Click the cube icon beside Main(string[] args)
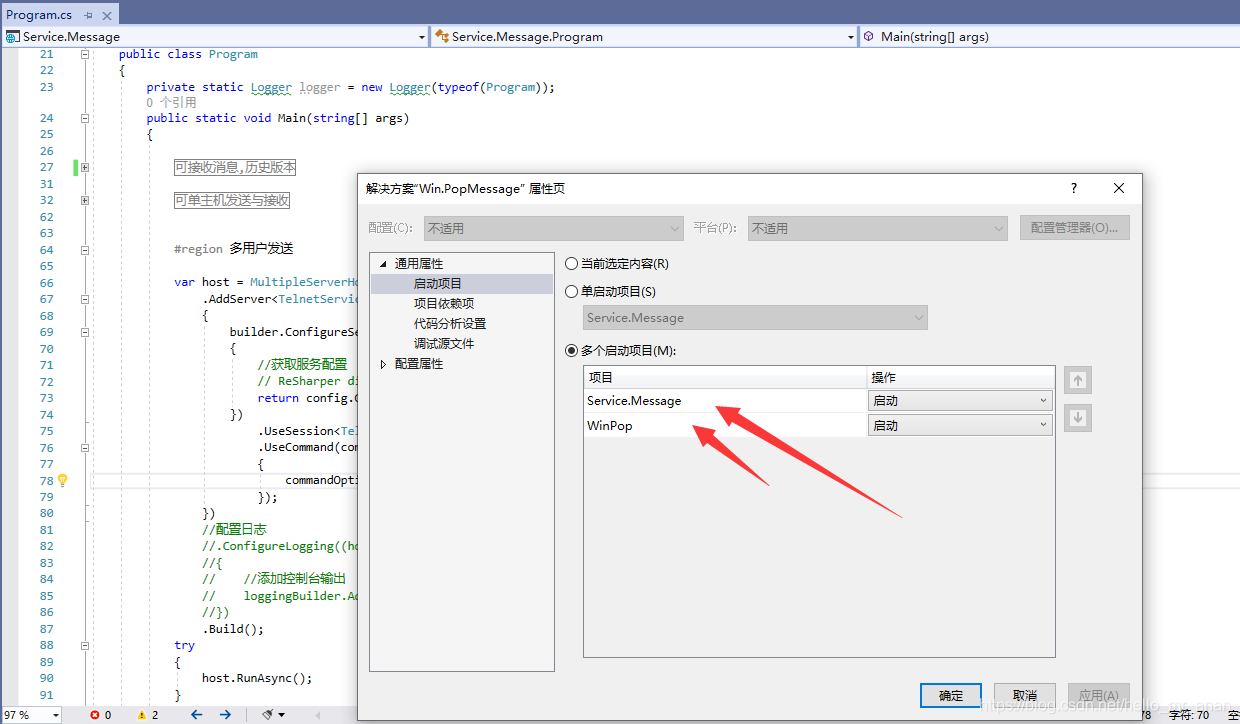The image size is (1240, 724). (868, 37)
